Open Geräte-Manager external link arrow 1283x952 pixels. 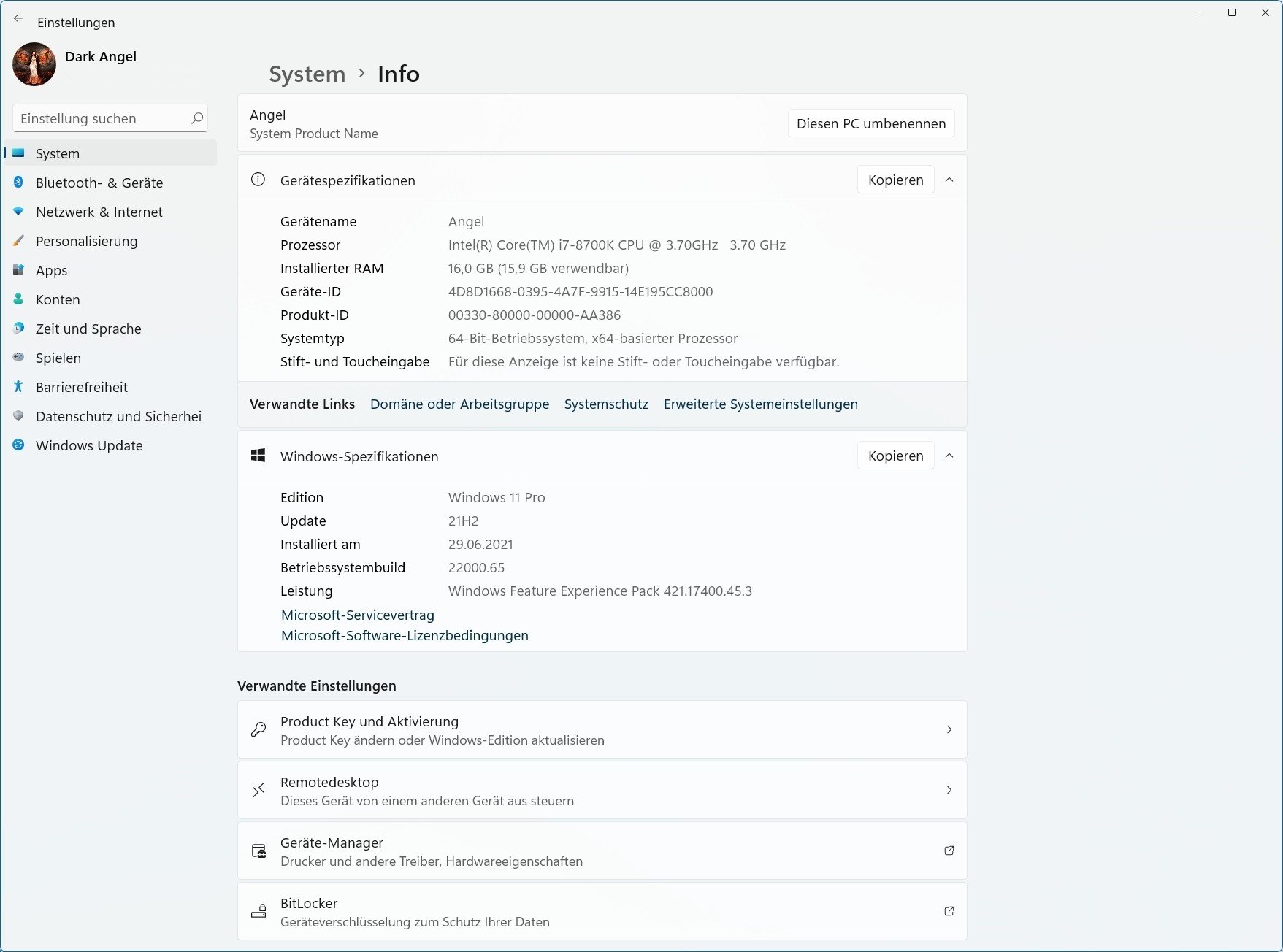(x=949, y=851)
